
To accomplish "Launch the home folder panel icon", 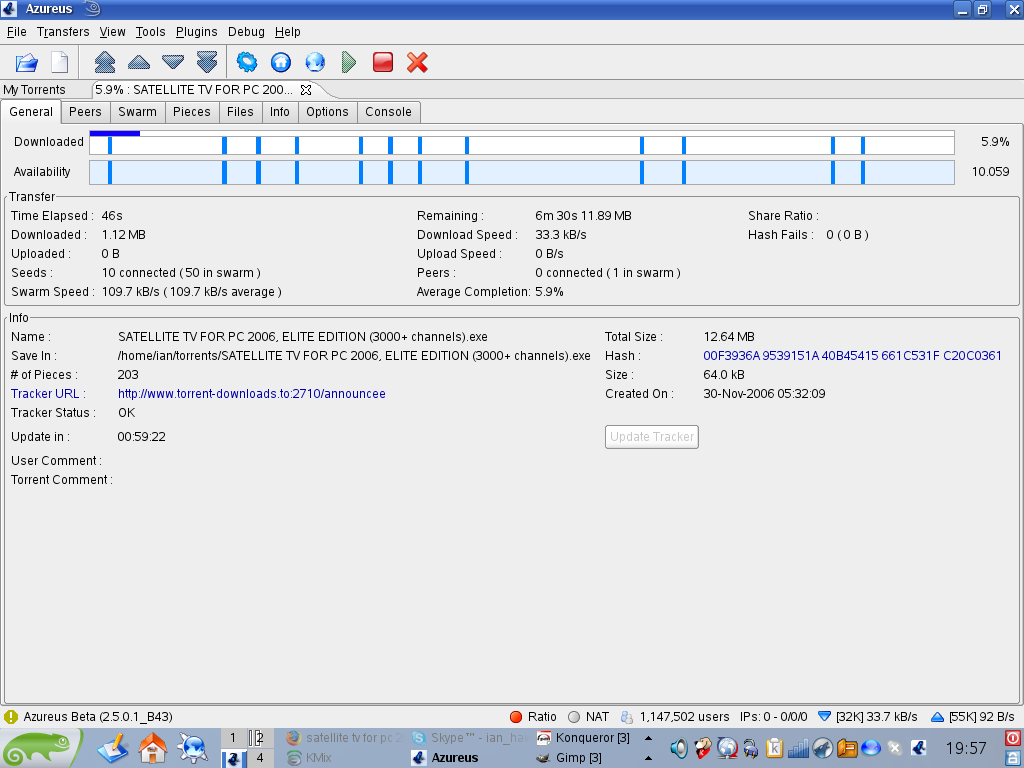I will point(153,748).
